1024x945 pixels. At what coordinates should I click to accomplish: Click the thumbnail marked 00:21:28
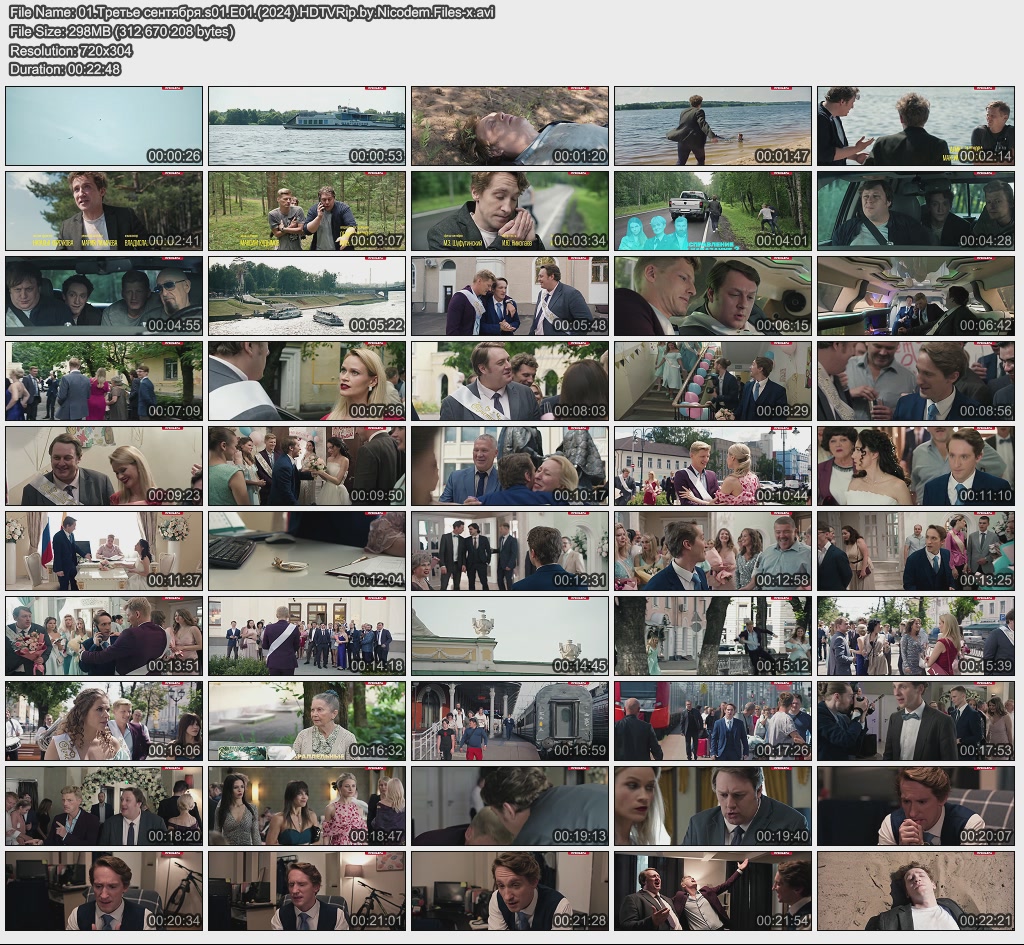pos(510,891)
